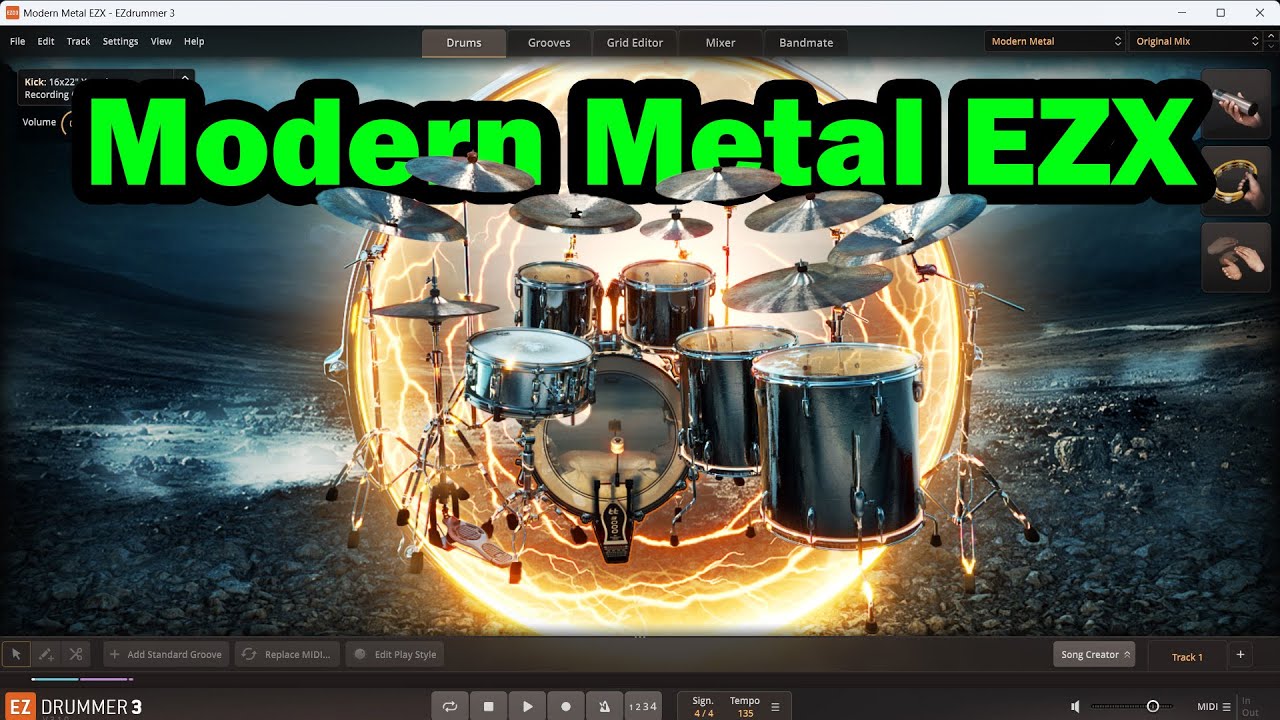
Task: Toggle the metronome
Action: tap(604, 706)
